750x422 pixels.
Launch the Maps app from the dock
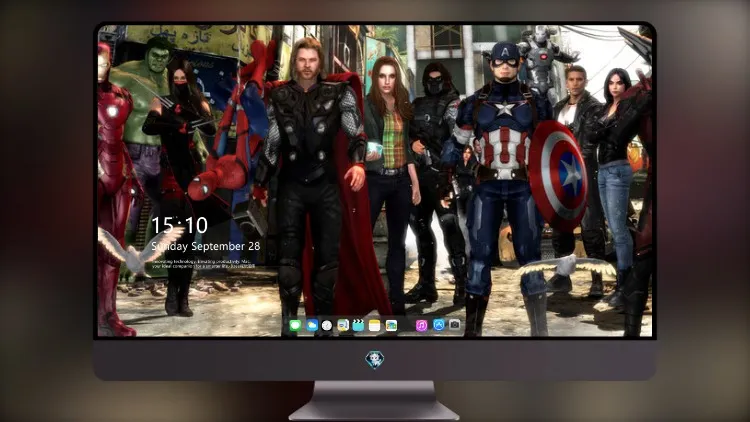point(342,325)
